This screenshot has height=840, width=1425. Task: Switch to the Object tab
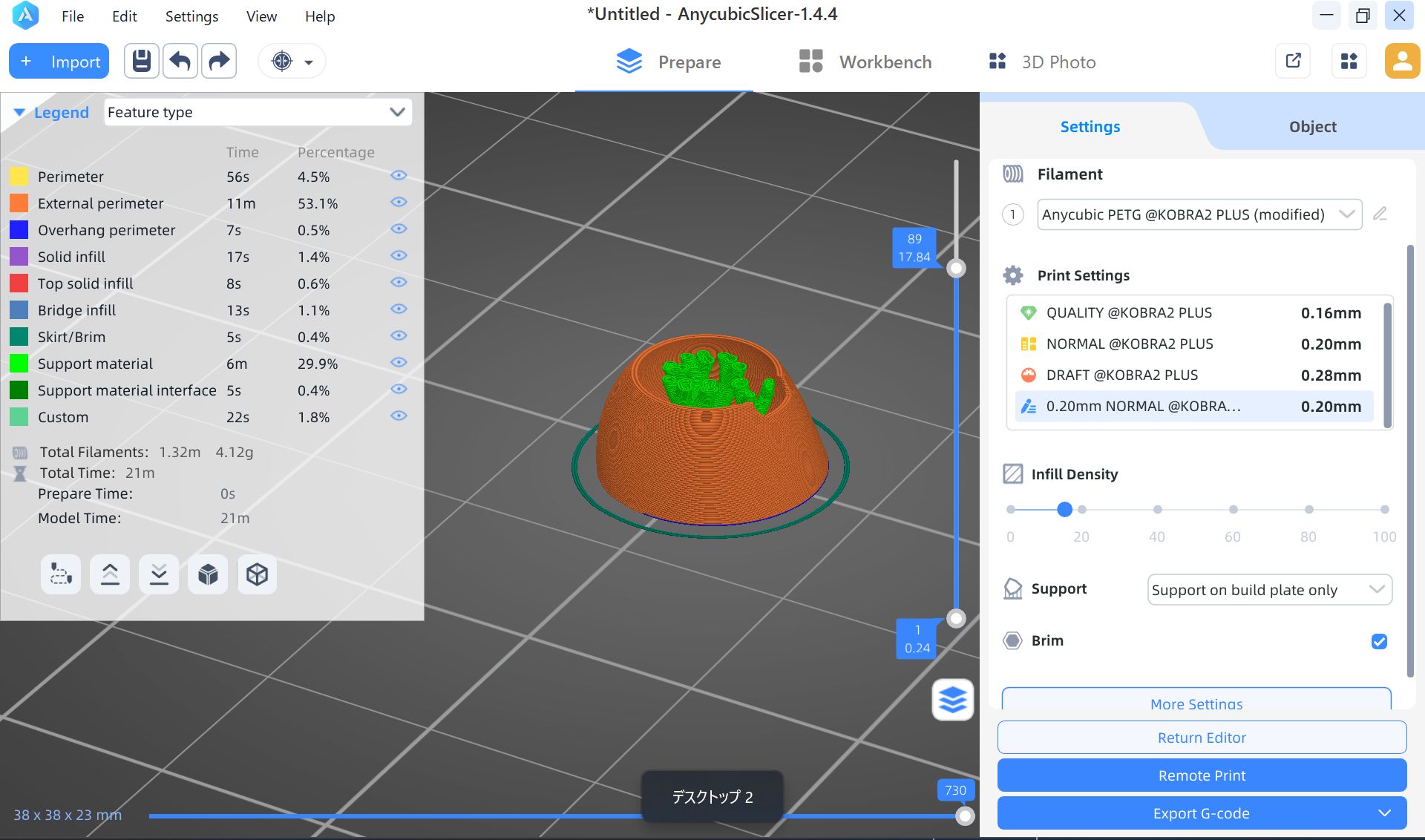(1312, 127)
